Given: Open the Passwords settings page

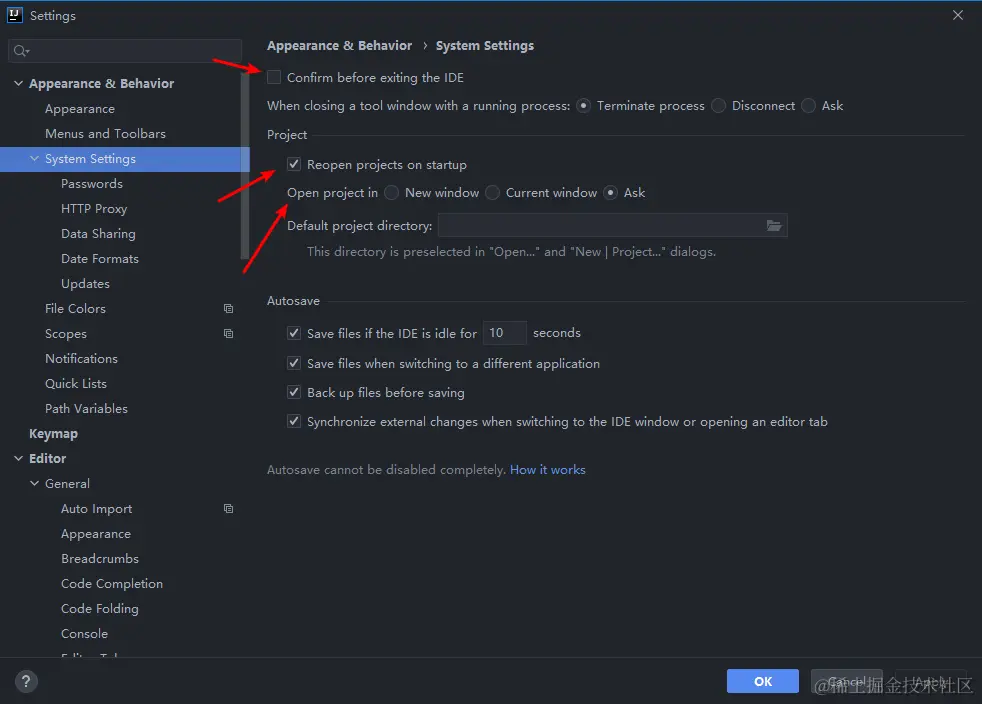Looking at the screenshot, I should pyautogui.click(x=92, y=184).
